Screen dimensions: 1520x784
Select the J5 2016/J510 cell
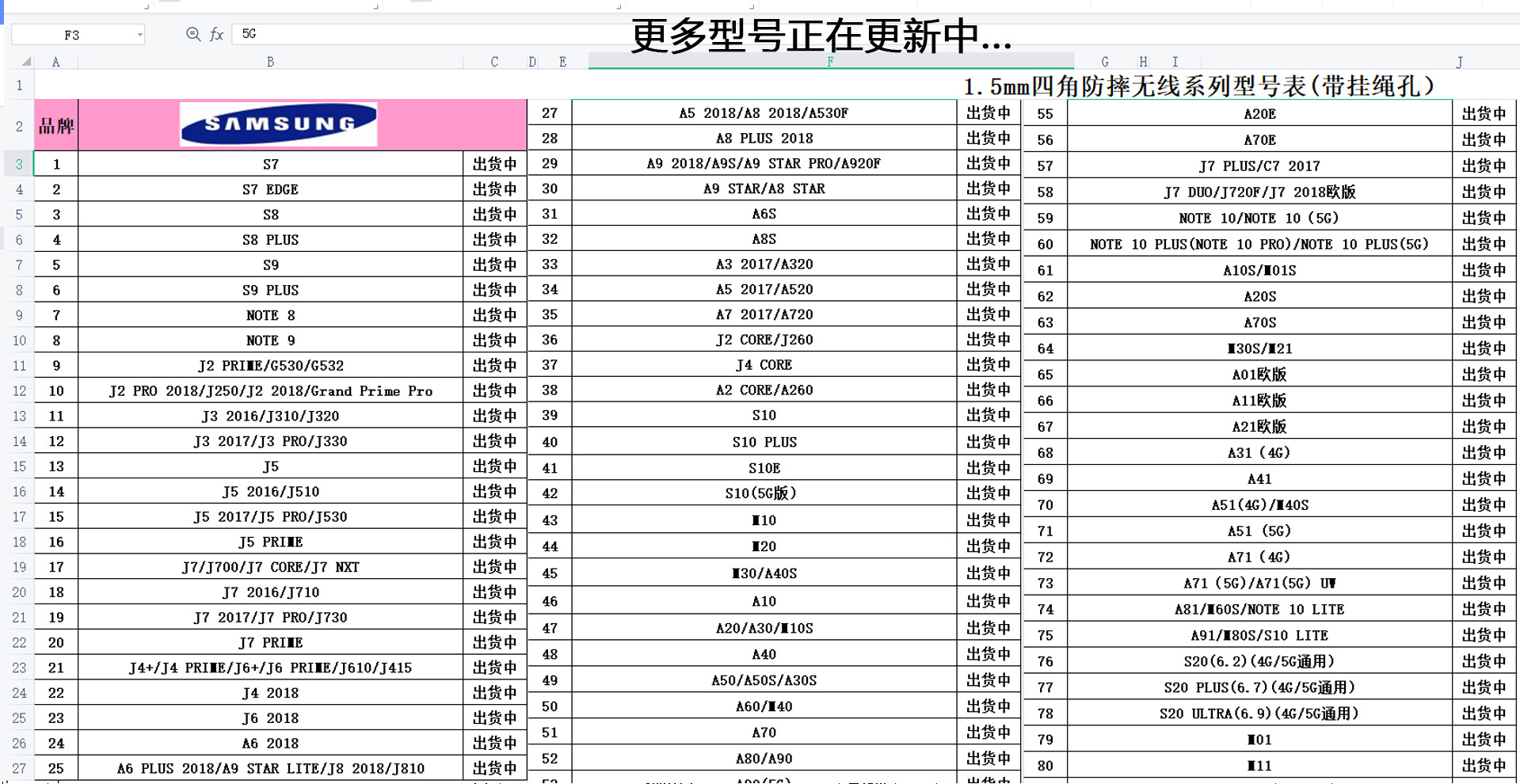click(270, 492)
